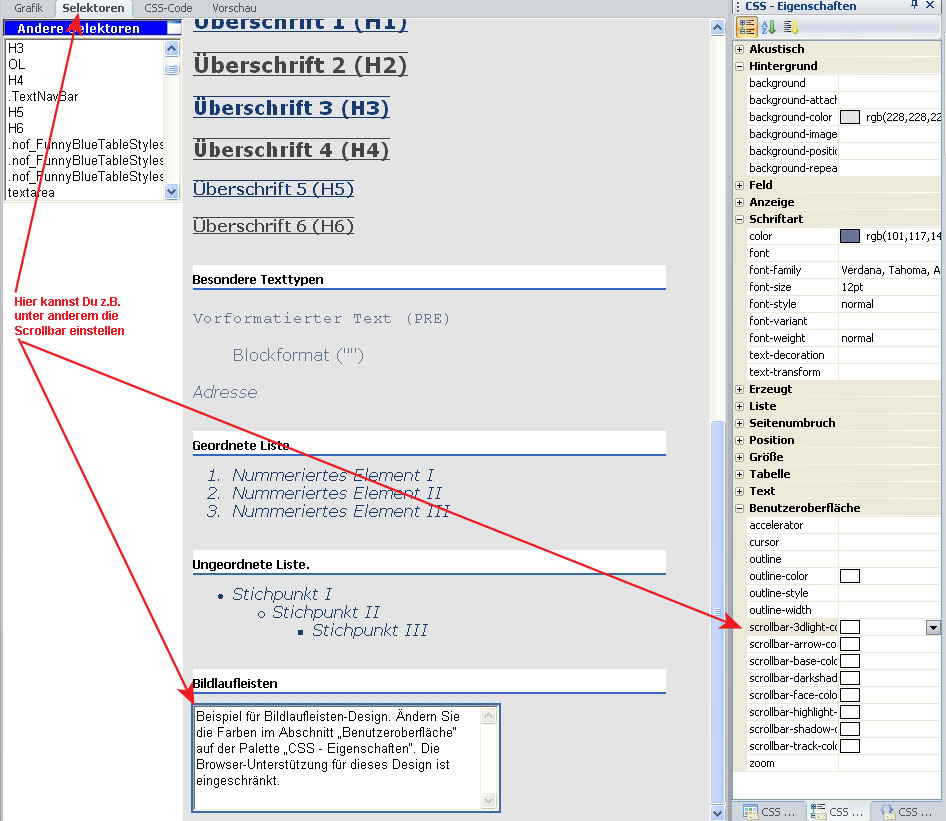Viewport: 946px width, 821px height.
Task: Click into the Bildlaufleisten example textarea
Action: coord(335,756)
